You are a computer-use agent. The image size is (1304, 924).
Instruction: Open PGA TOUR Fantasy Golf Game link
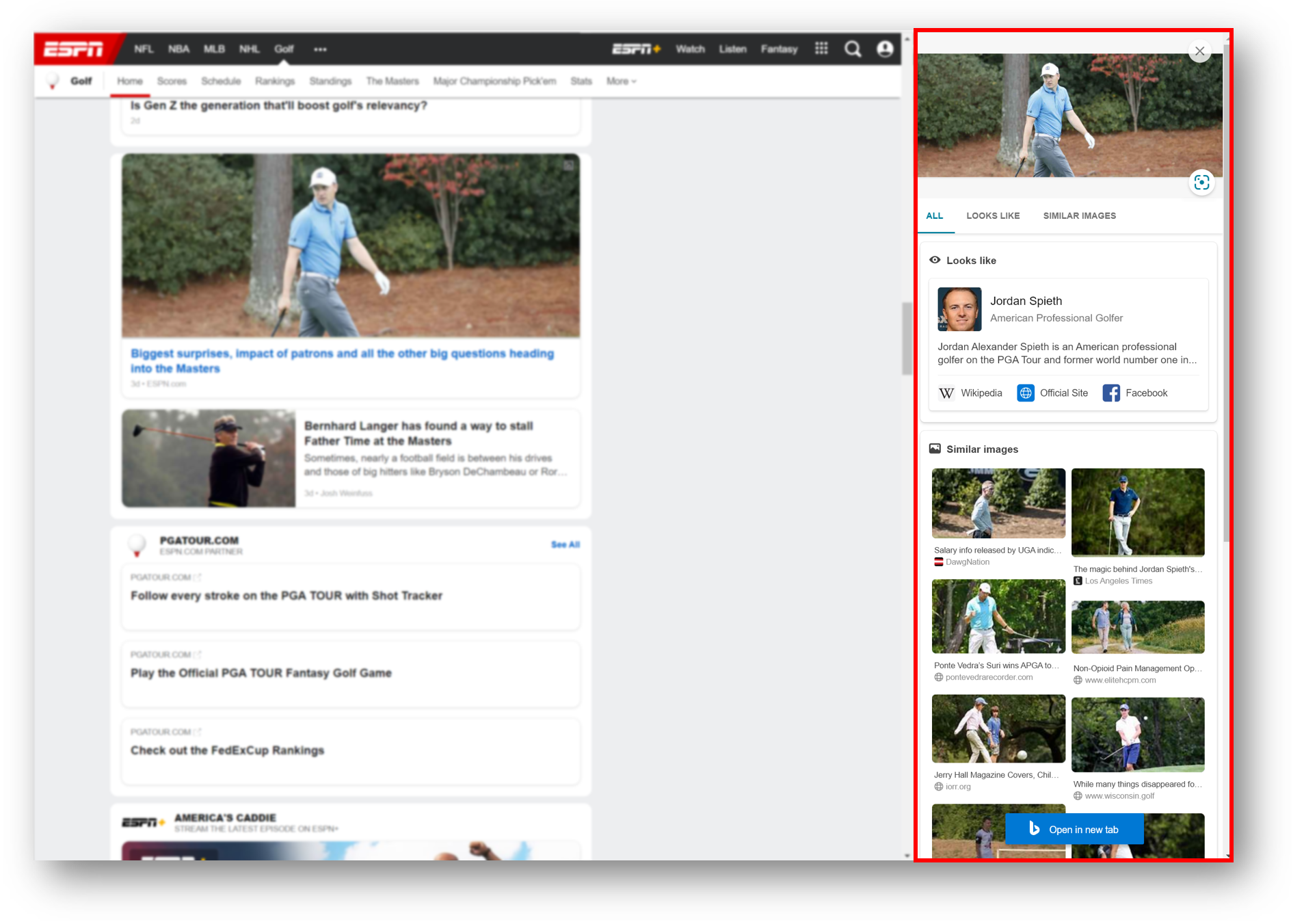(x=261, y=673)
